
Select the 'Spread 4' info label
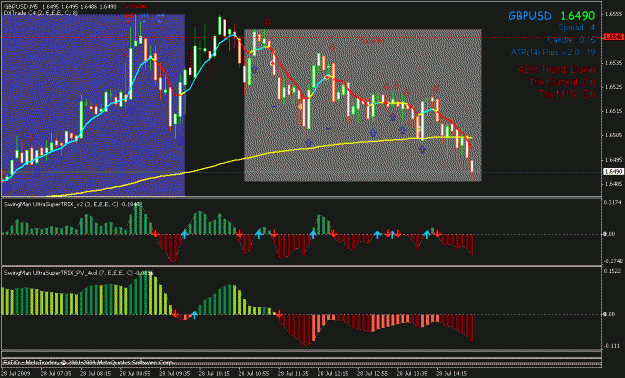click(577, 28)
